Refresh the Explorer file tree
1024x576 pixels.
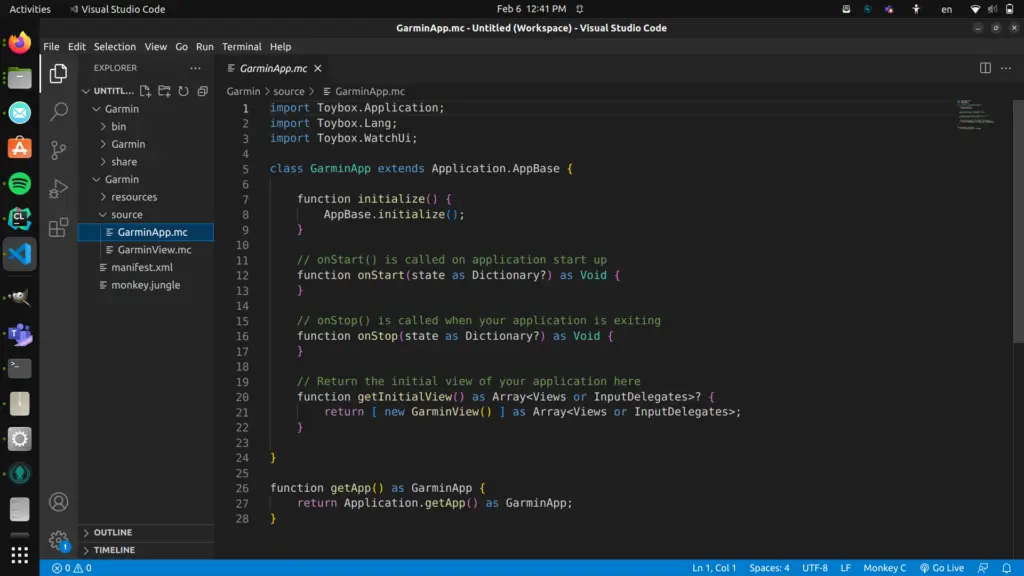pos(184,91)
